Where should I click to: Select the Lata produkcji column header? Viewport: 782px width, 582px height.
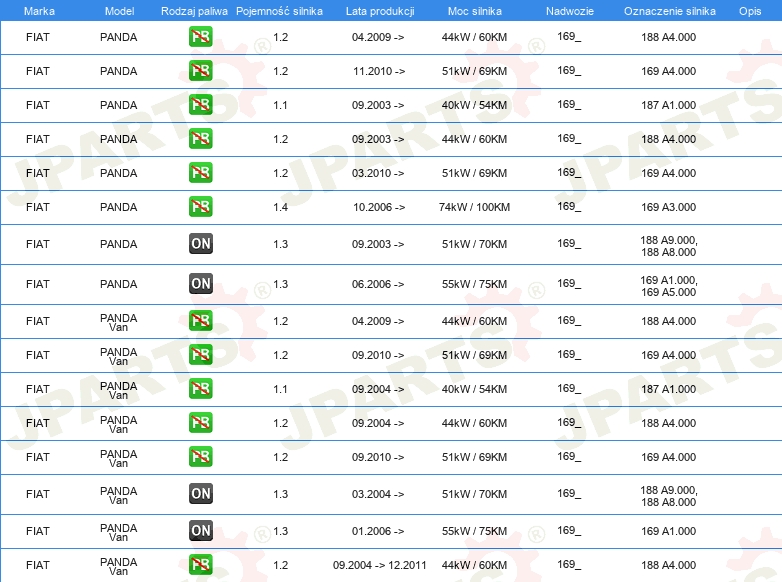coord(380,11)
